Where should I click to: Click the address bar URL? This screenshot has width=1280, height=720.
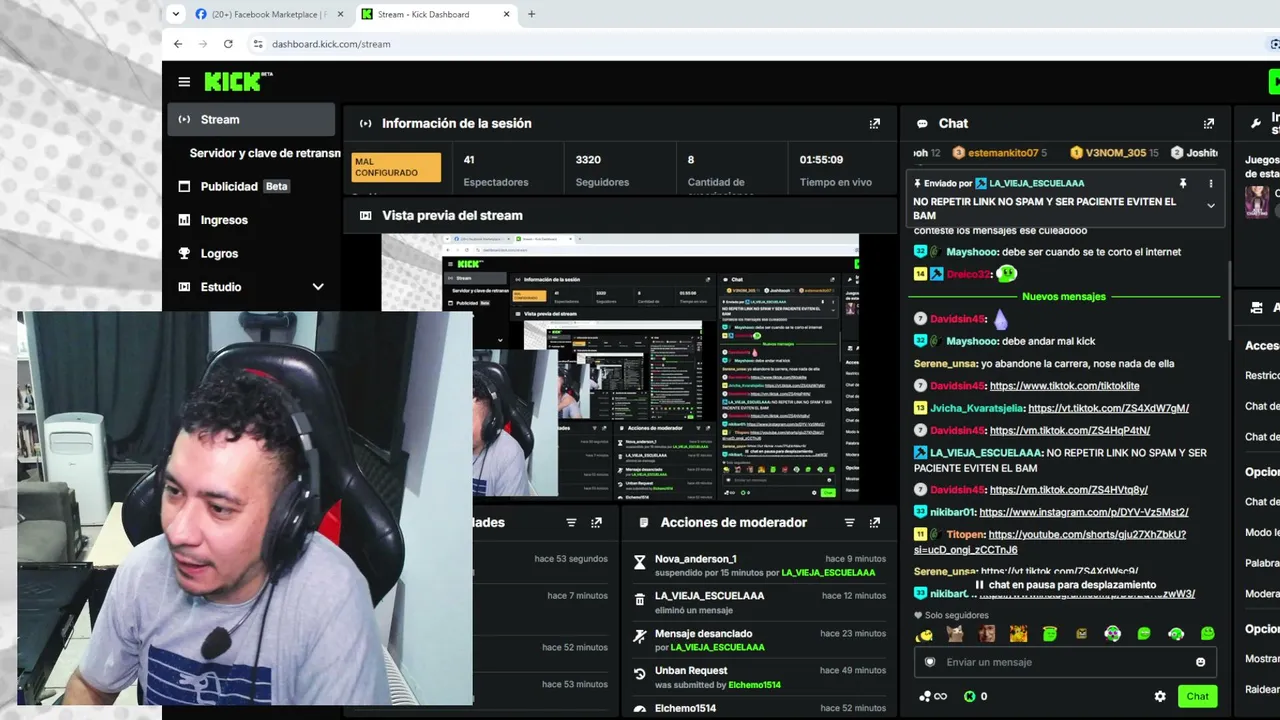click(x=331, y=44)
